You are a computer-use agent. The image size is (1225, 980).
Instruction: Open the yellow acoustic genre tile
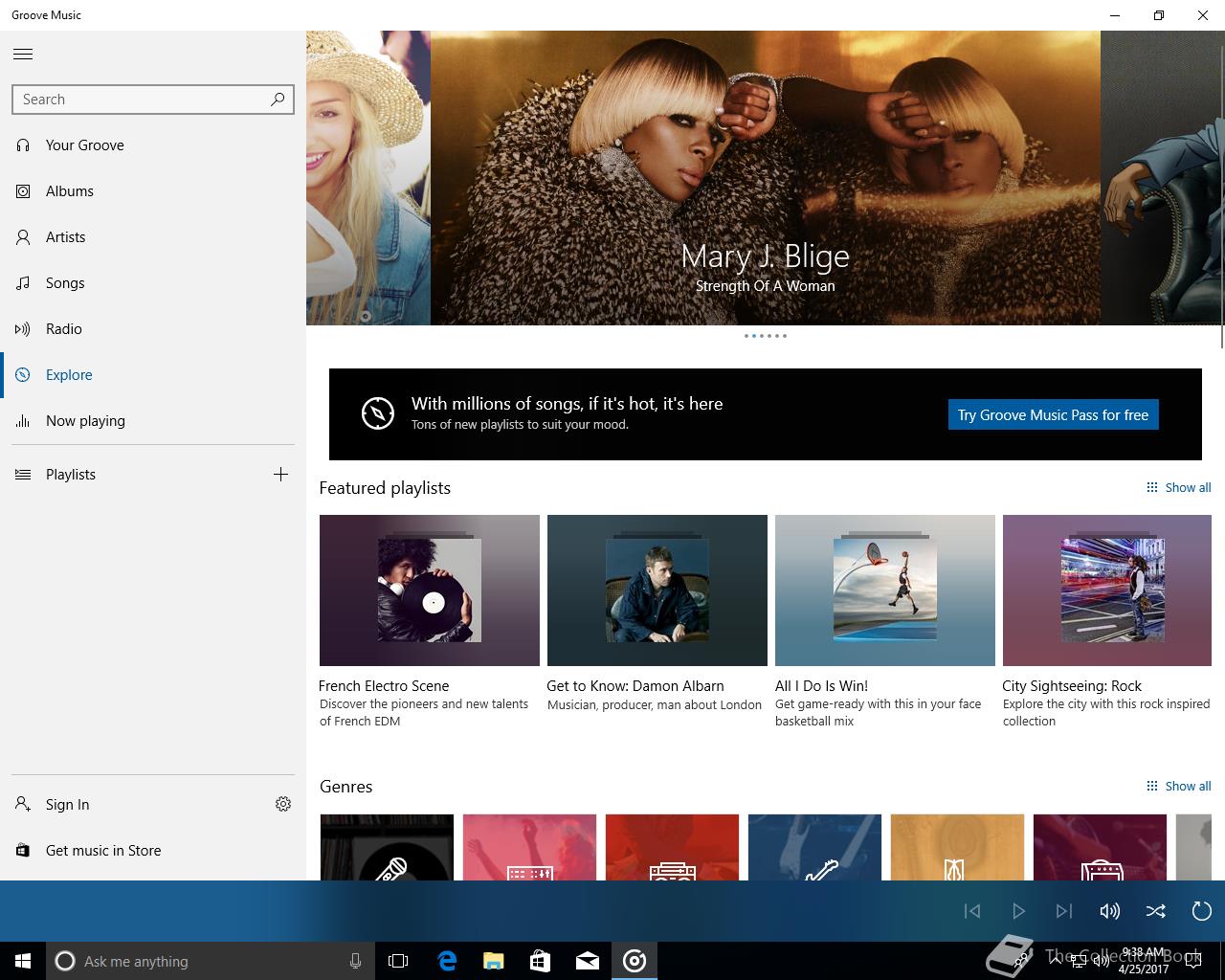pos(957,847)
